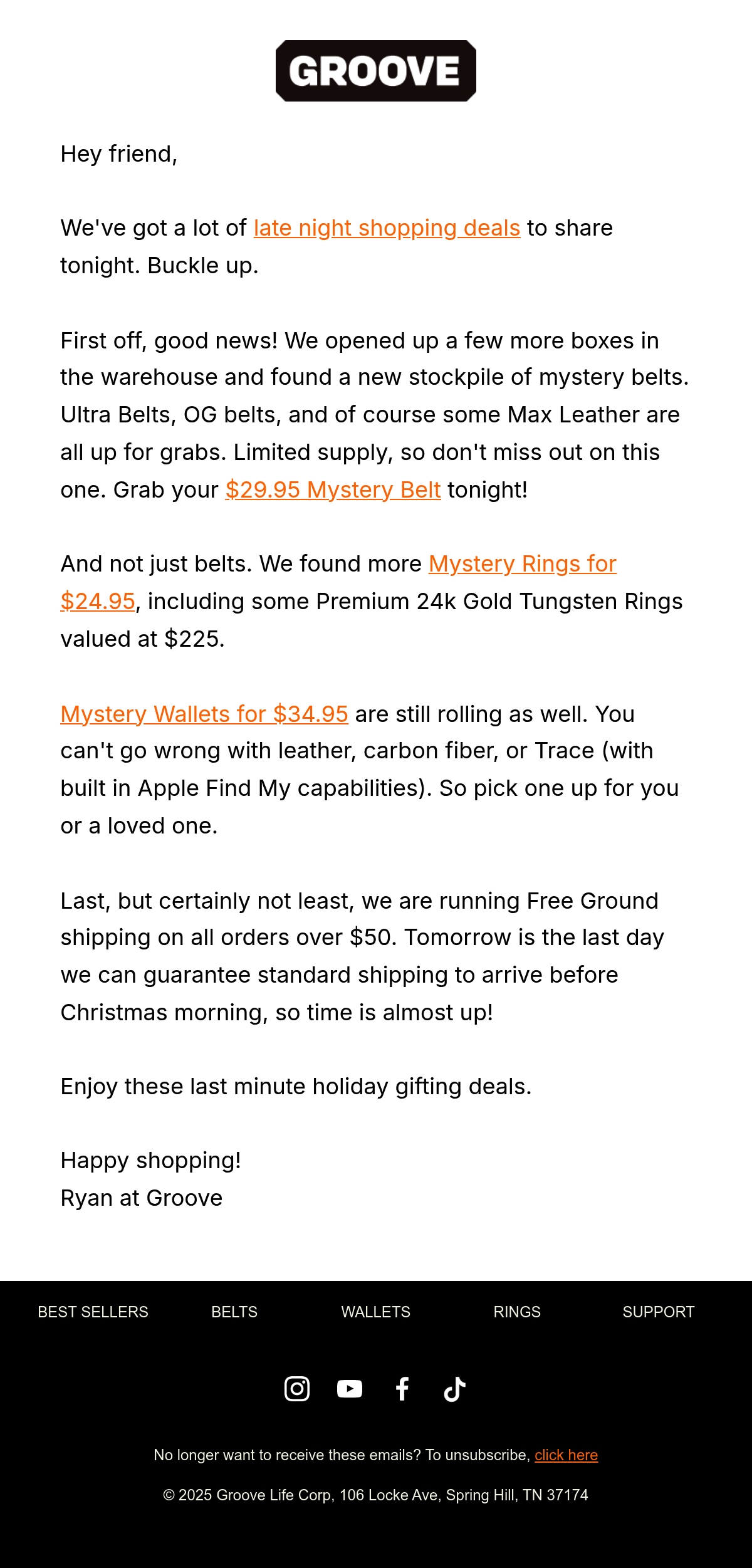Follow the $29.95 Mystery Belt link
The image size is (752, 1568).
(333, 490)
